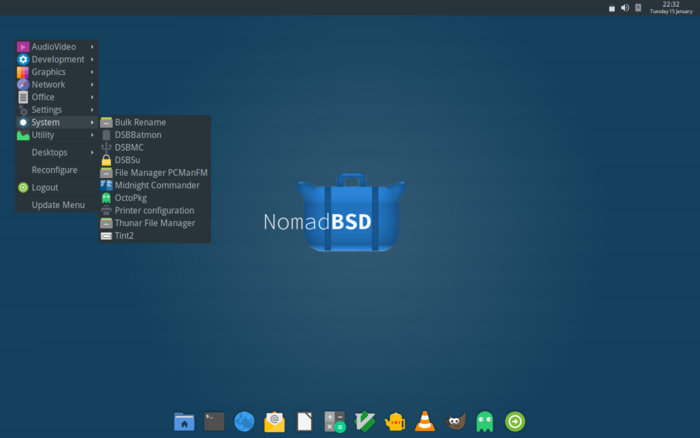The height and width of the screenshot is (438, 700).
Task: Click the green logout arrow dock icon
Action: [x=515, y=421]
